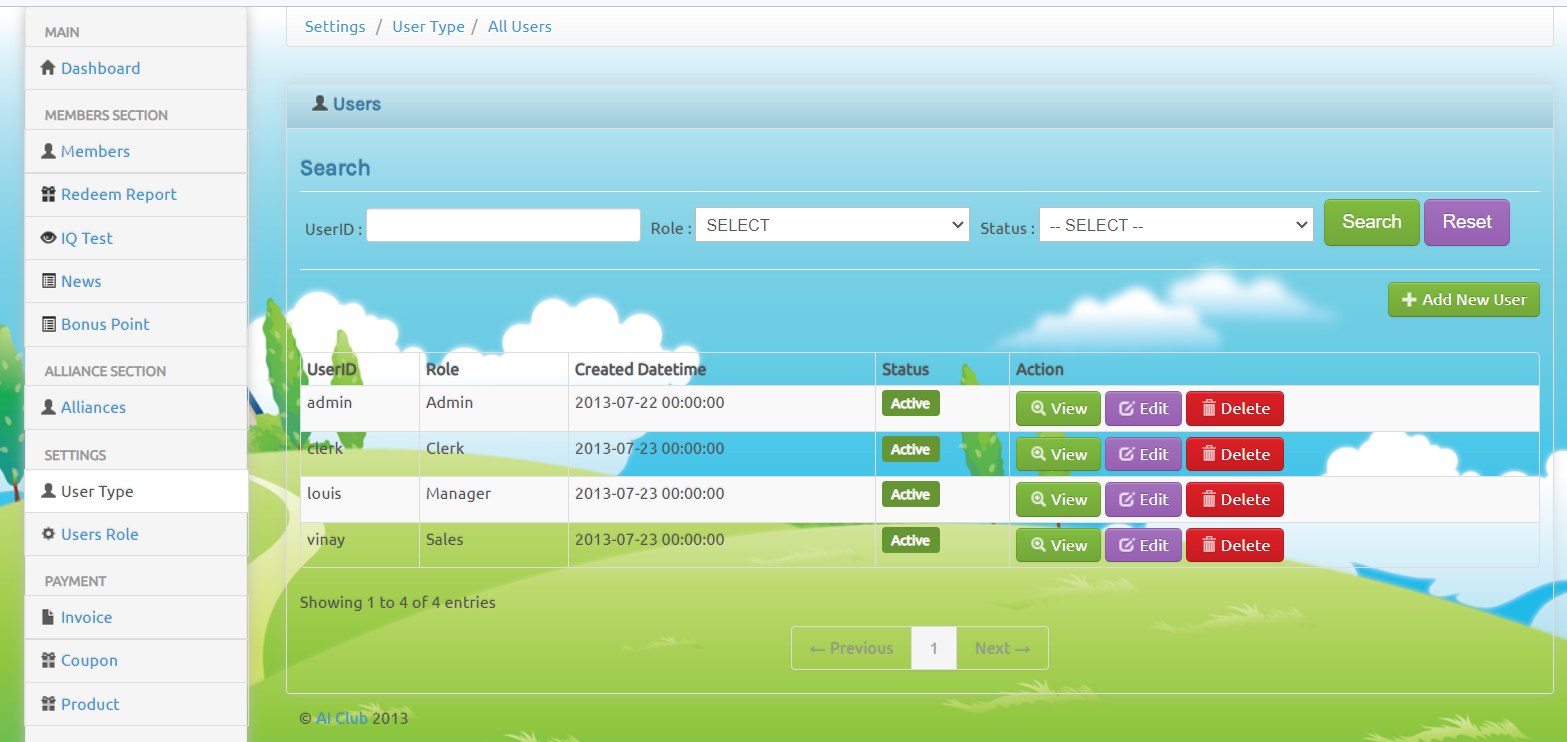
Task: Click the eye icon beside IQ Test
Action: click(x=48, y=238)
